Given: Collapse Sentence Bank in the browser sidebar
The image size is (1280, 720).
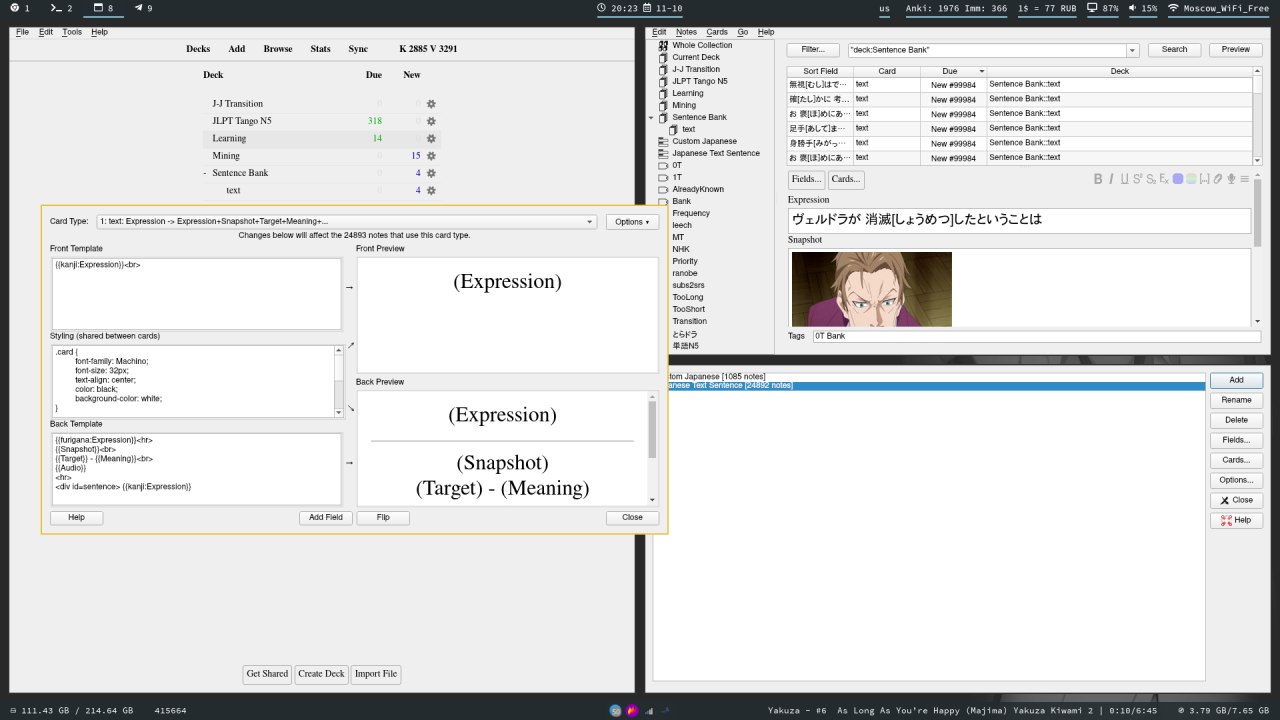Looking at the screenshot, I should [x=650, y=117].
